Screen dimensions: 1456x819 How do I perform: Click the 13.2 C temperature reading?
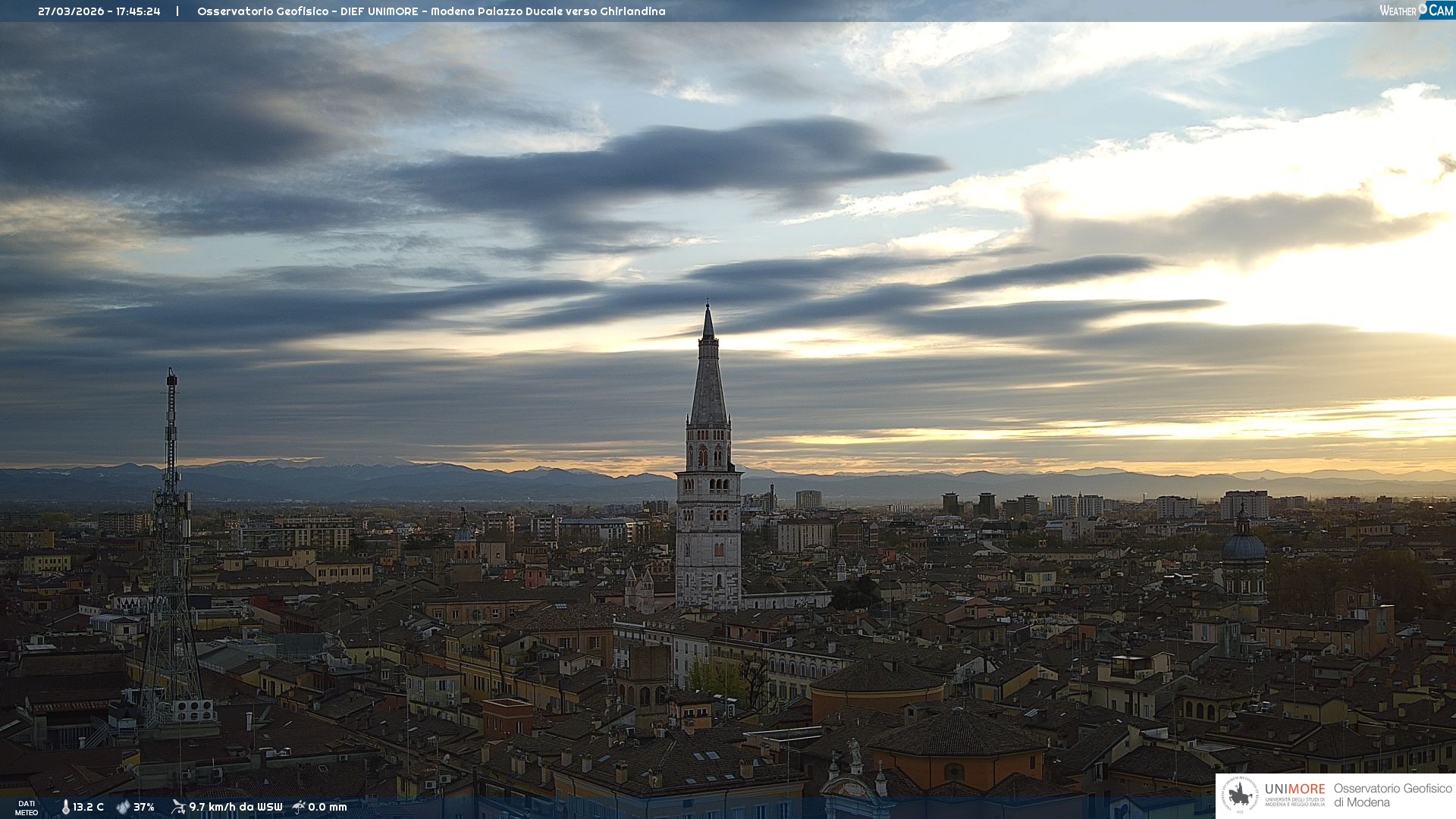(x=88, y=807)
